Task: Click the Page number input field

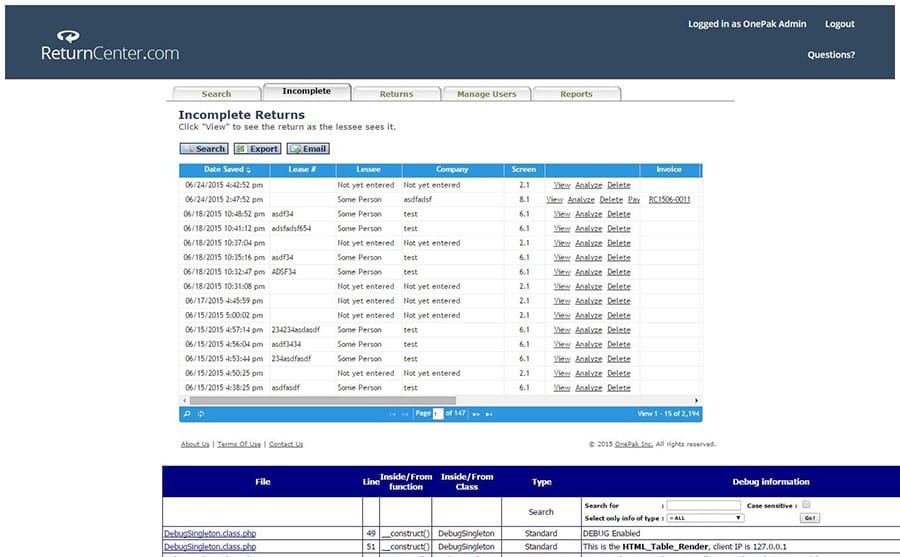Action: [438, 413]
